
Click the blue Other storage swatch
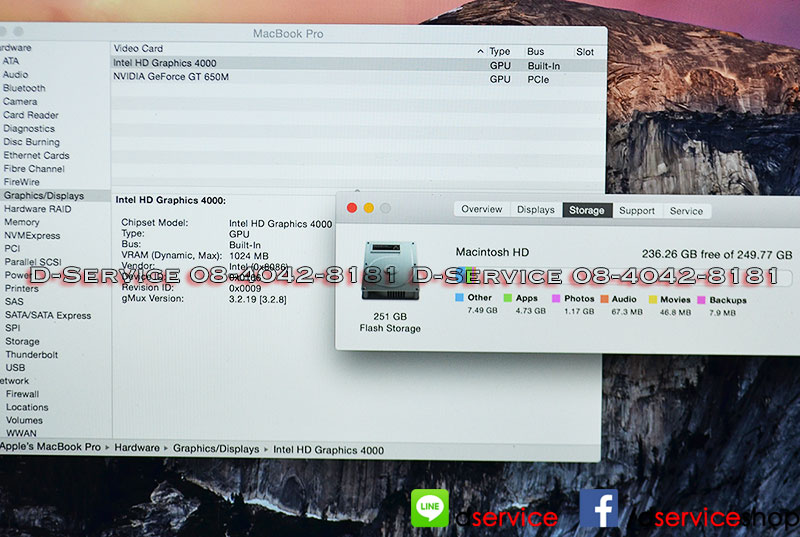click(459, 297)
